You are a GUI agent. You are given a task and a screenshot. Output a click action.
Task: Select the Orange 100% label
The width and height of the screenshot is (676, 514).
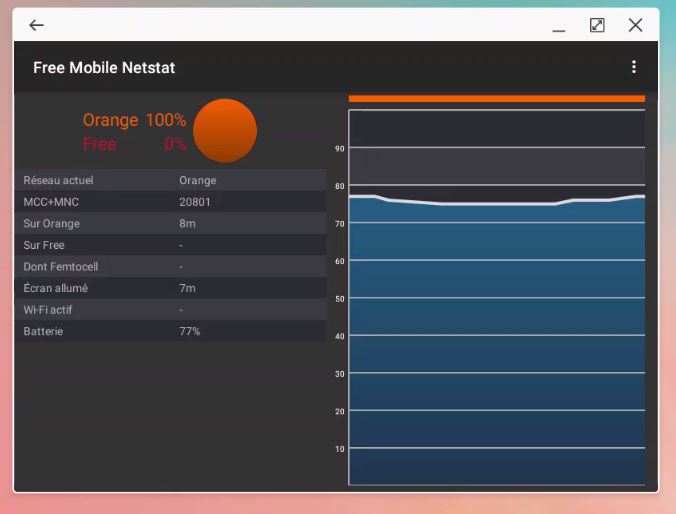(x=134, y=120)
